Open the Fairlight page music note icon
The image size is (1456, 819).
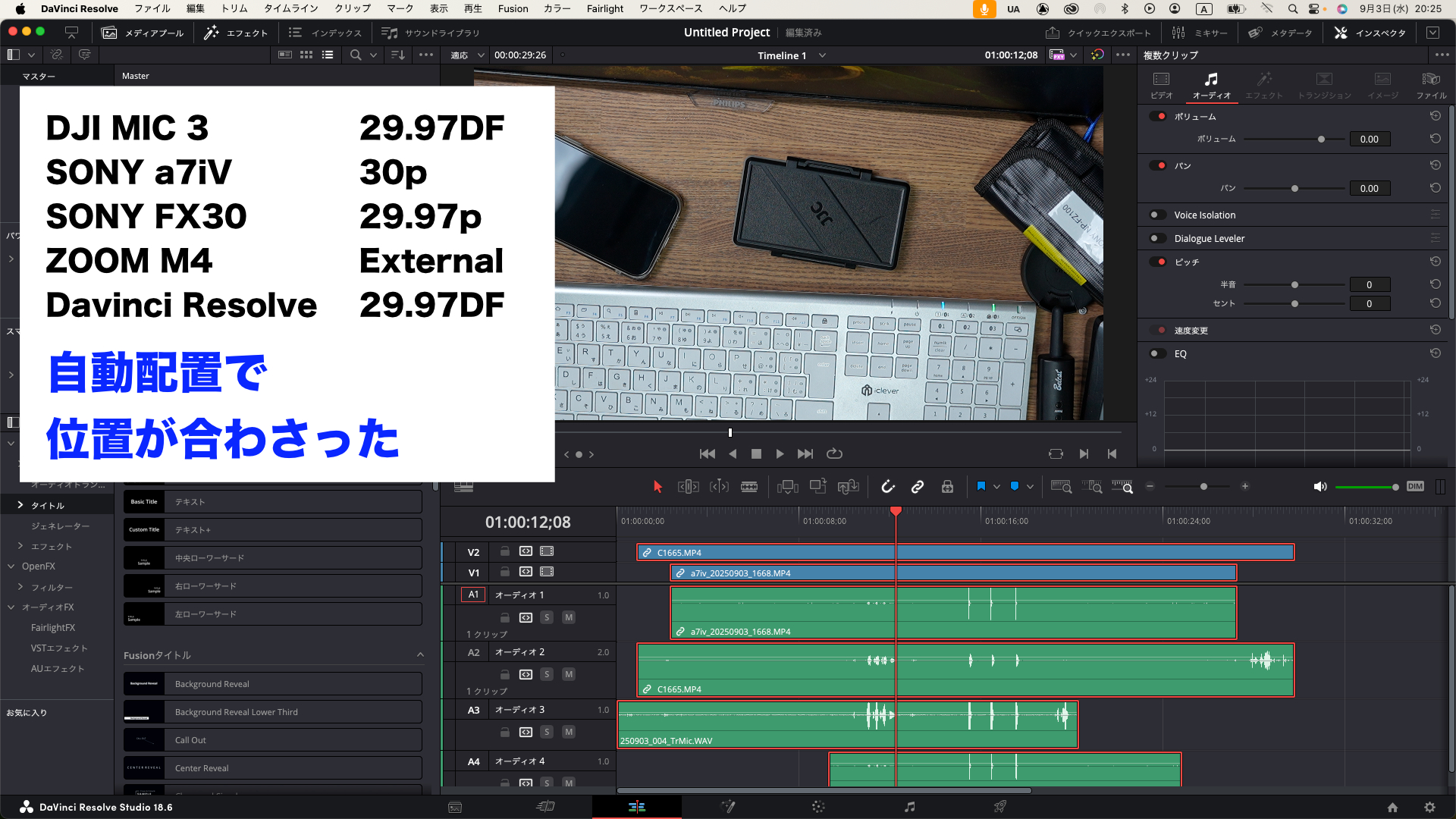point(909,807)
